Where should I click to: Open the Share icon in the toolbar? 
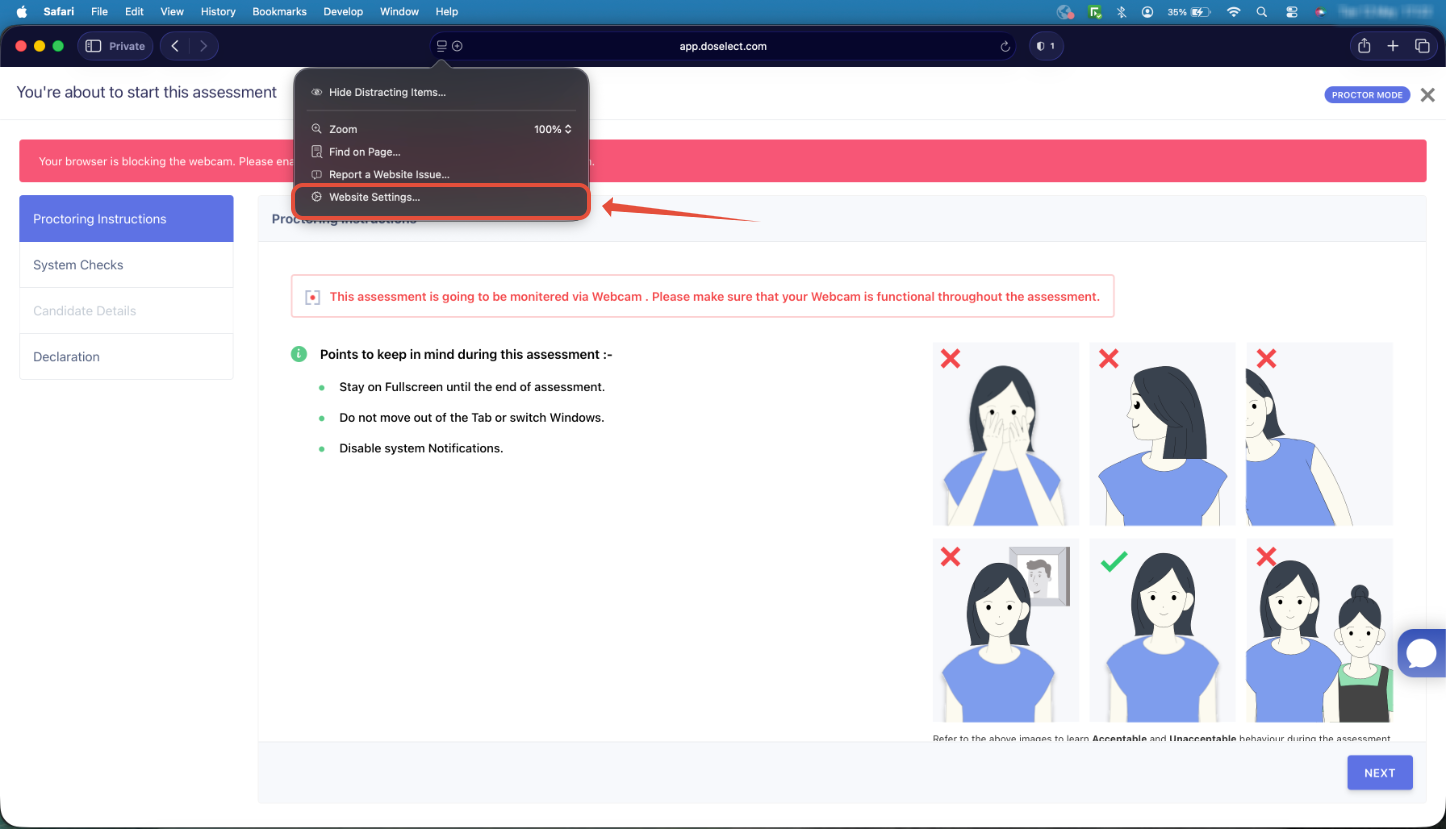tap(1364, 46)
